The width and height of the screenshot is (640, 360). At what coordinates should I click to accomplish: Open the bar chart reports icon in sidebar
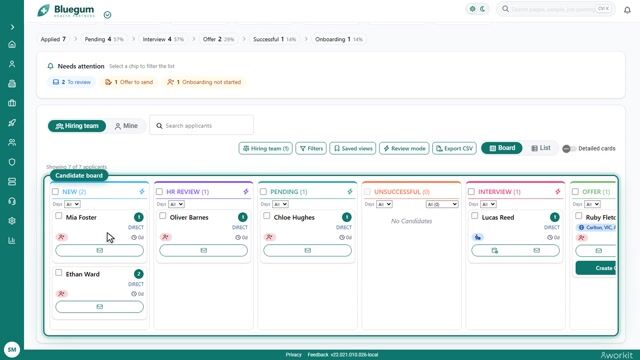pyautogui.click(x=12, y=240)
